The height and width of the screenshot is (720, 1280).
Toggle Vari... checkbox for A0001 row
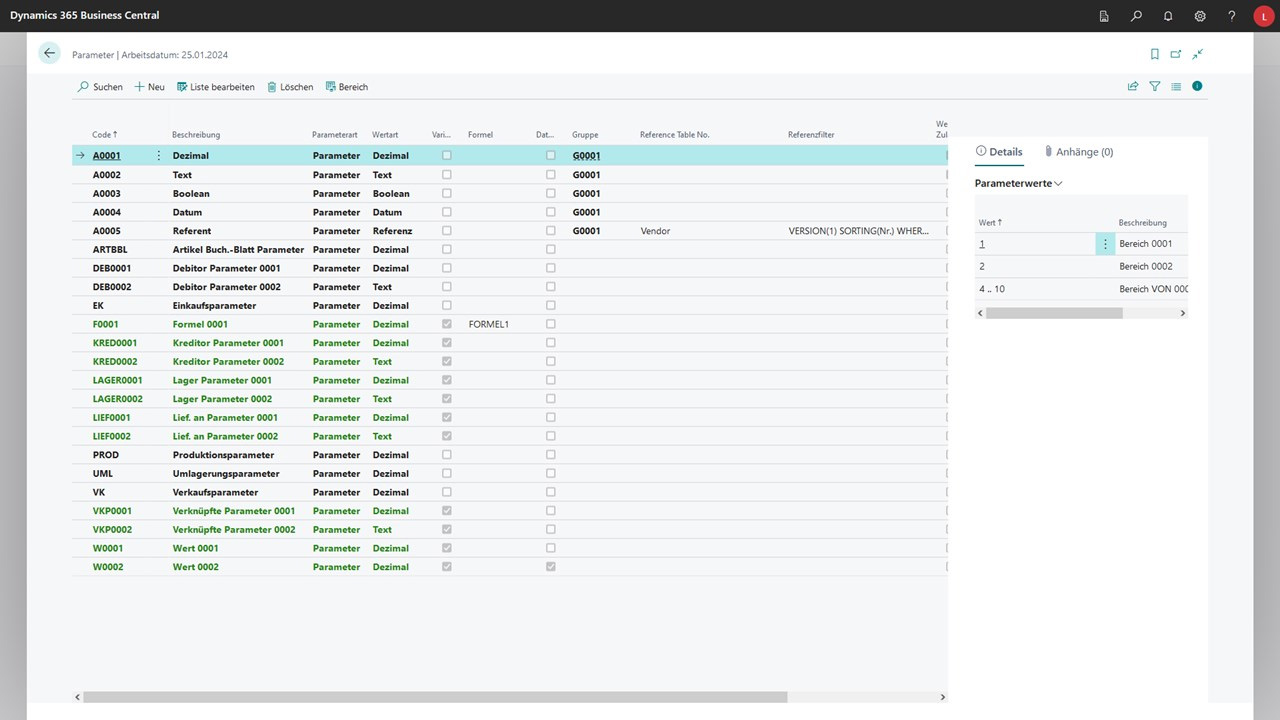point(447,156)
